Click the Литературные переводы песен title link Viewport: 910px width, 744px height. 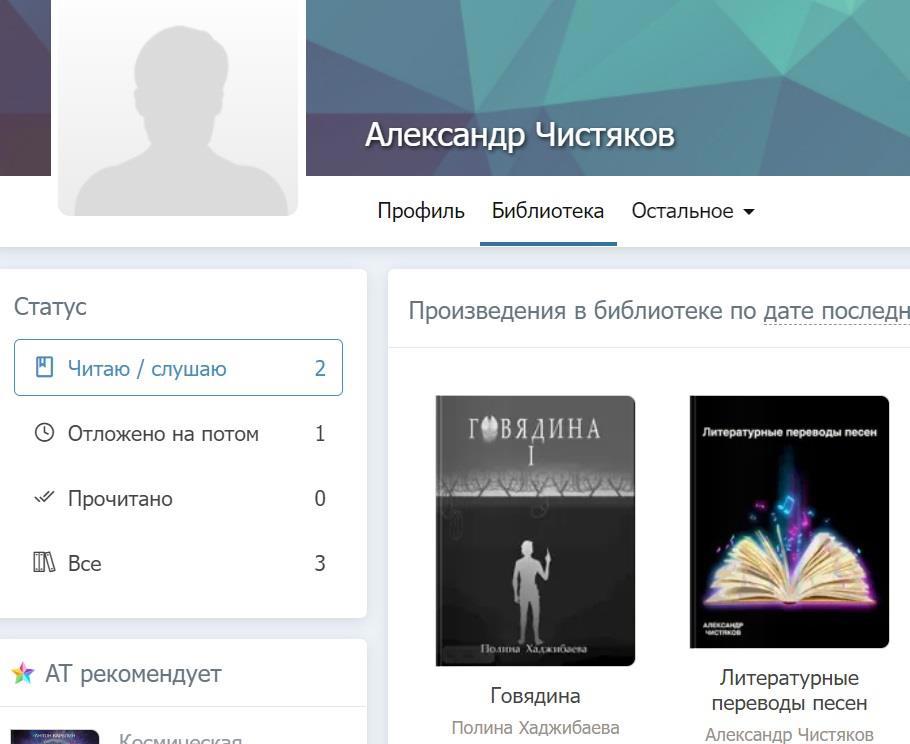[x=789, y=690]
